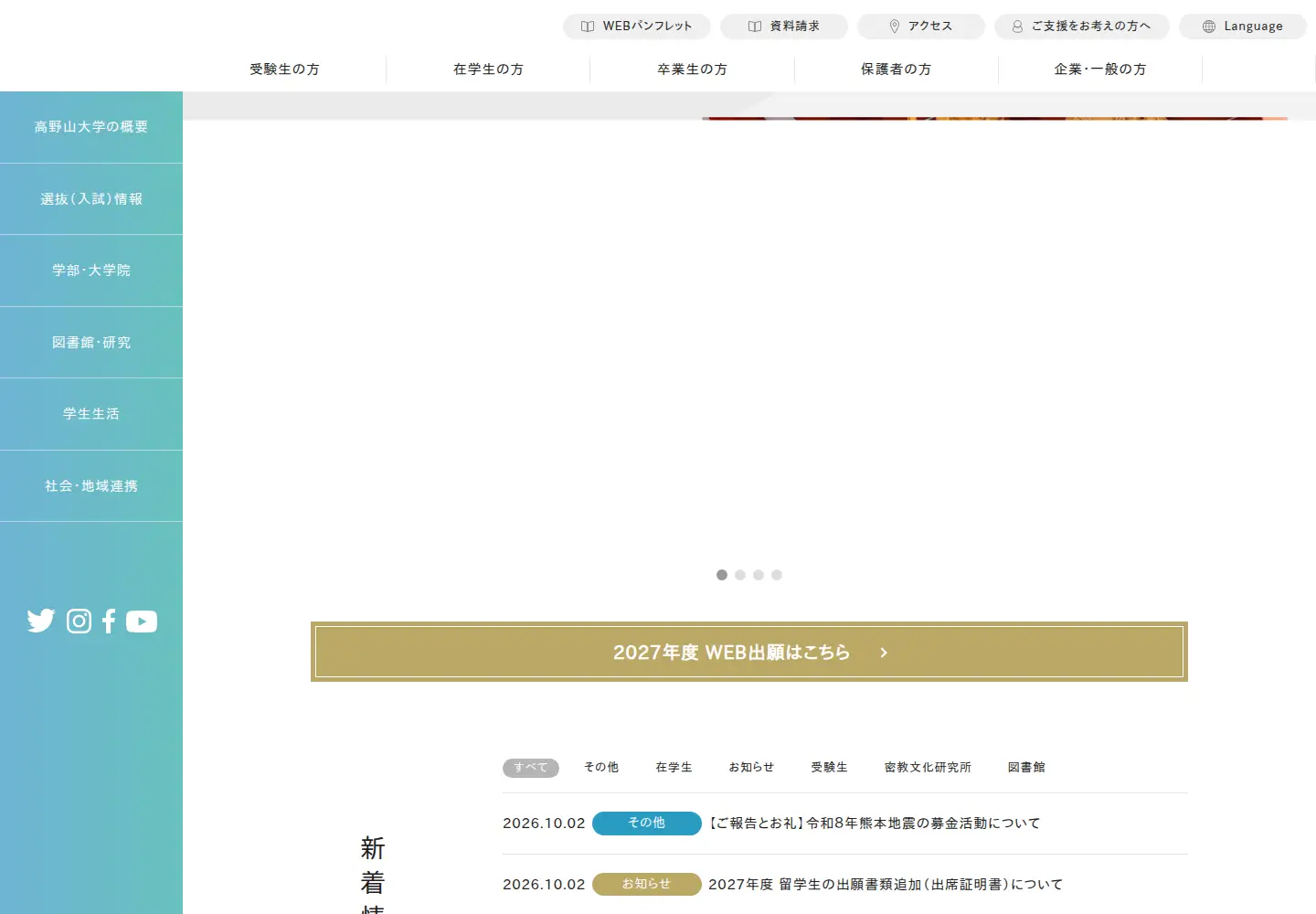Click the 2027年度 WEB出願はこちら banner
This screenshot has height=914, width=1316.
click(x=749, y=652)
